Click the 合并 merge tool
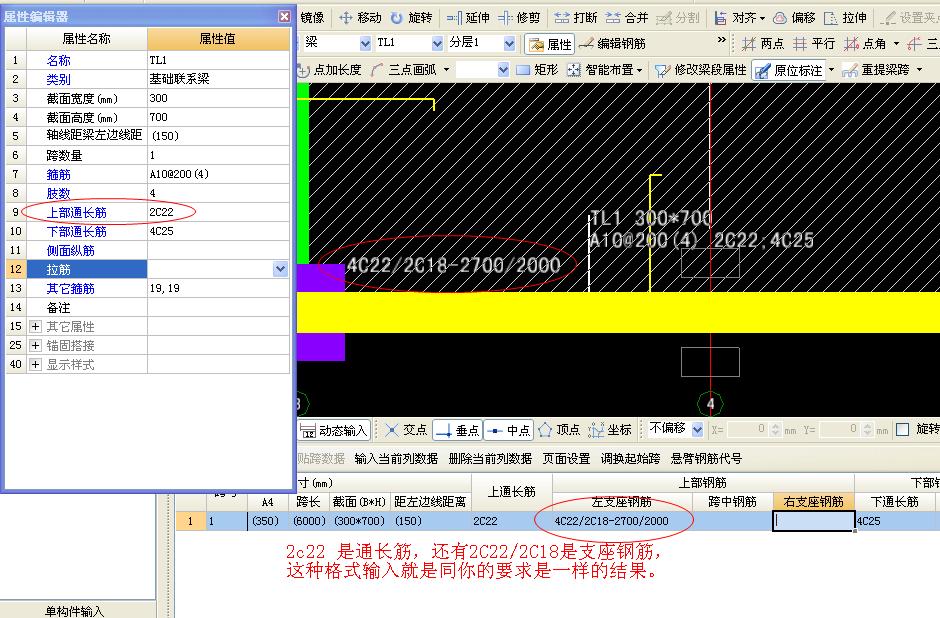 [x=626, y=18]
